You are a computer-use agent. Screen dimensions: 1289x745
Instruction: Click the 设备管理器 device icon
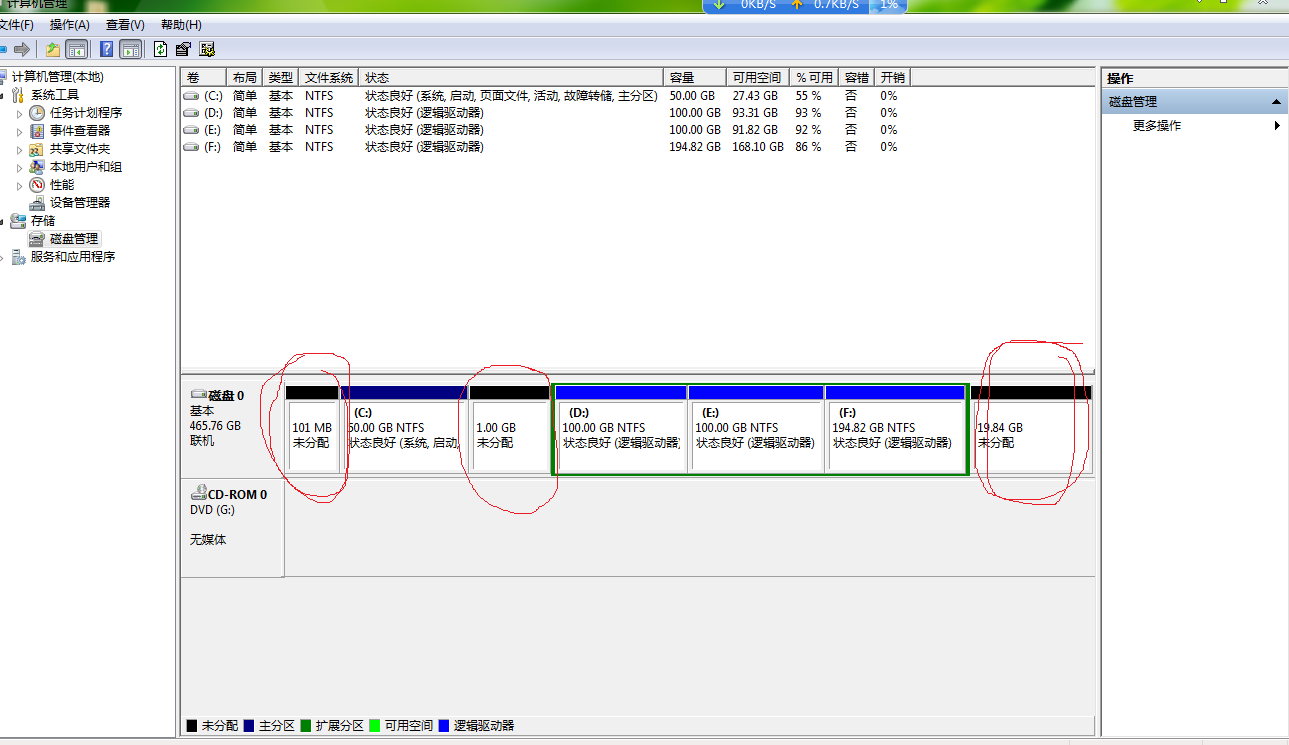pyautogui.click(x=37, y=203)
